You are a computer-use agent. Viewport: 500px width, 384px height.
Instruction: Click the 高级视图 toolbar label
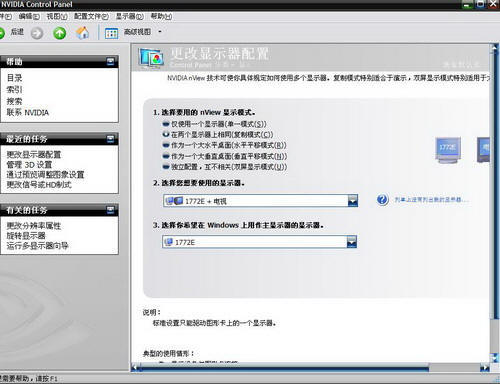coord(137,32)
